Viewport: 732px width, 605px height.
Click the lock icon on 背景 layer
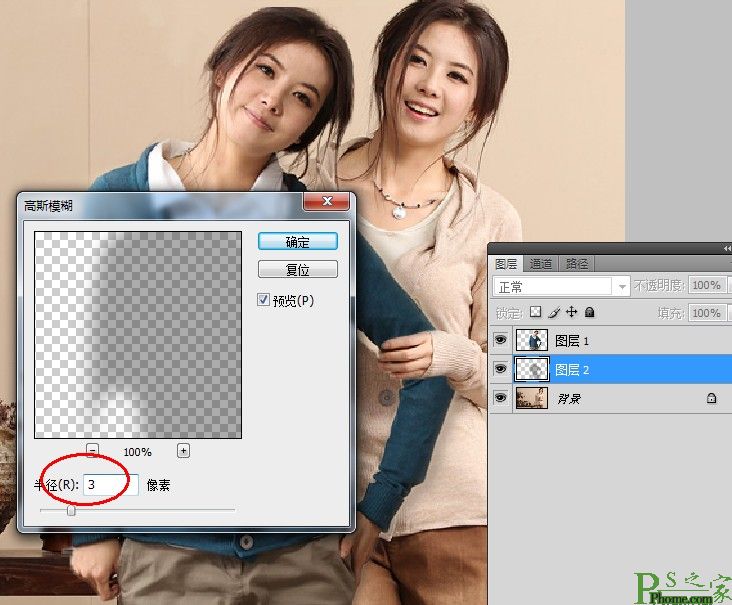pyautogui.click(x=711, y=398)
